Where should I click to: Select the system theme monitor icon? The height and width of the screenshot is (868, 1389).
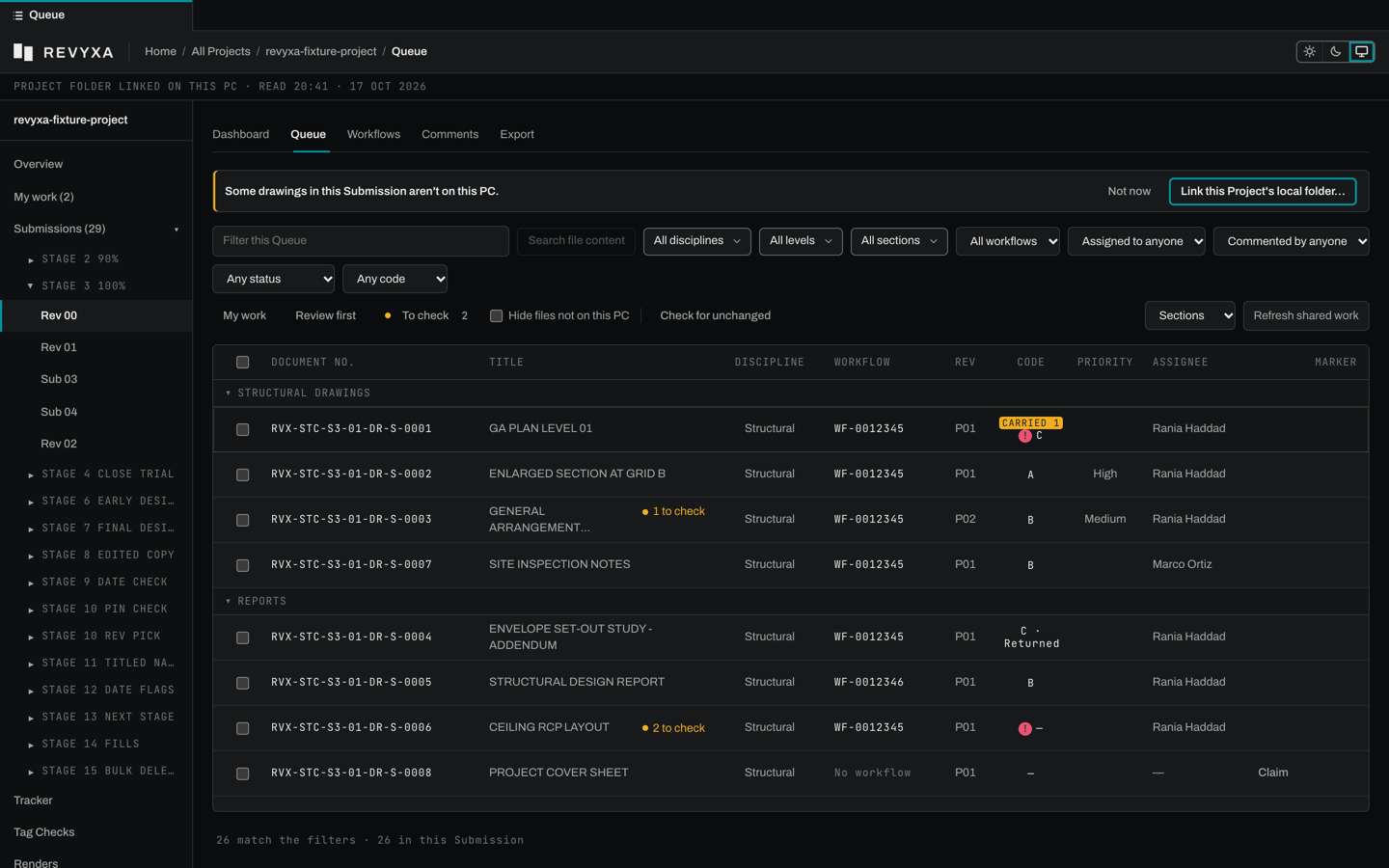(x=1361, y=51)
